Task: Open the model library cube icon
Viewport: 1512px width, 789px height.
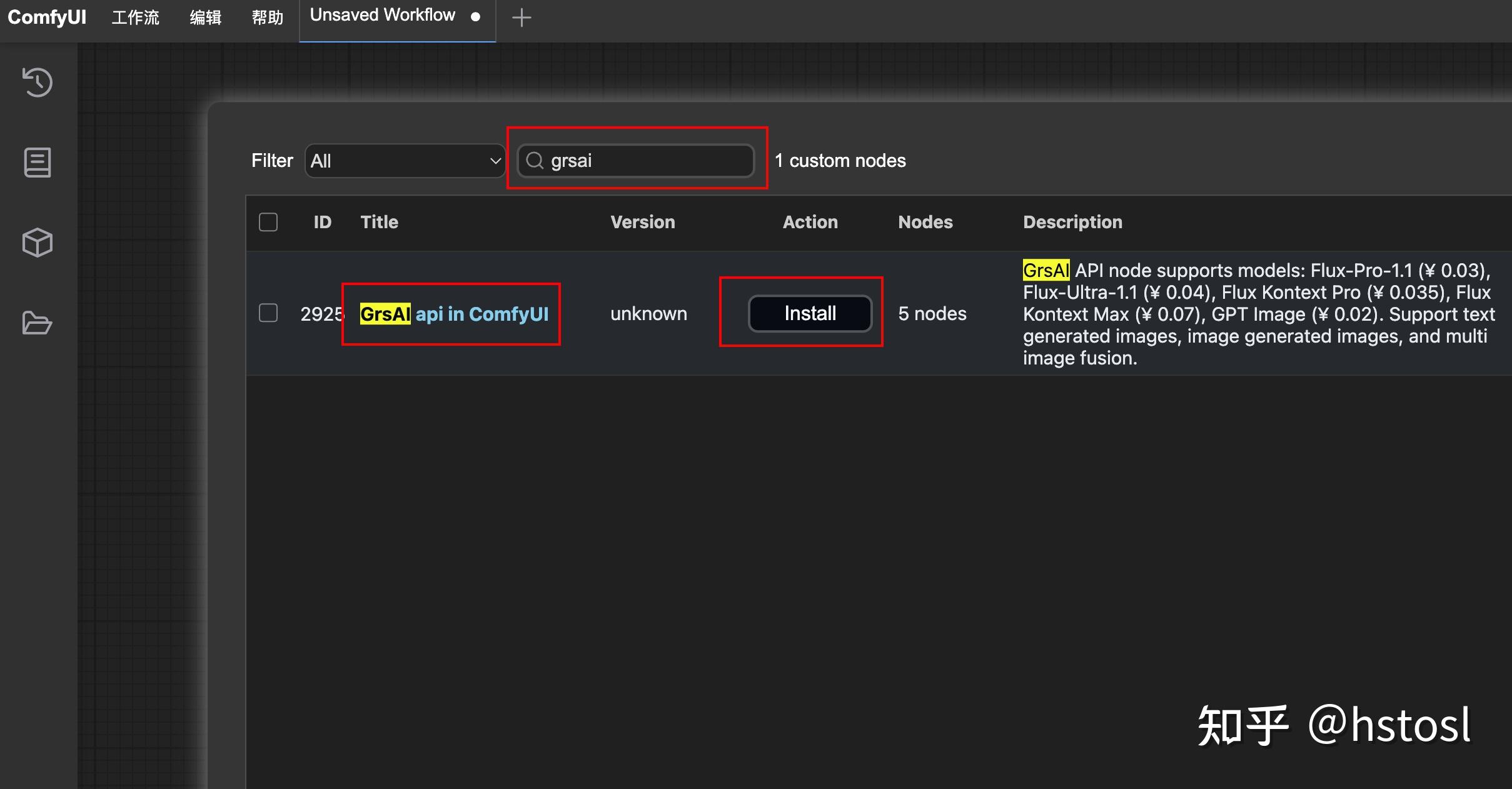Action: point(38,243)
